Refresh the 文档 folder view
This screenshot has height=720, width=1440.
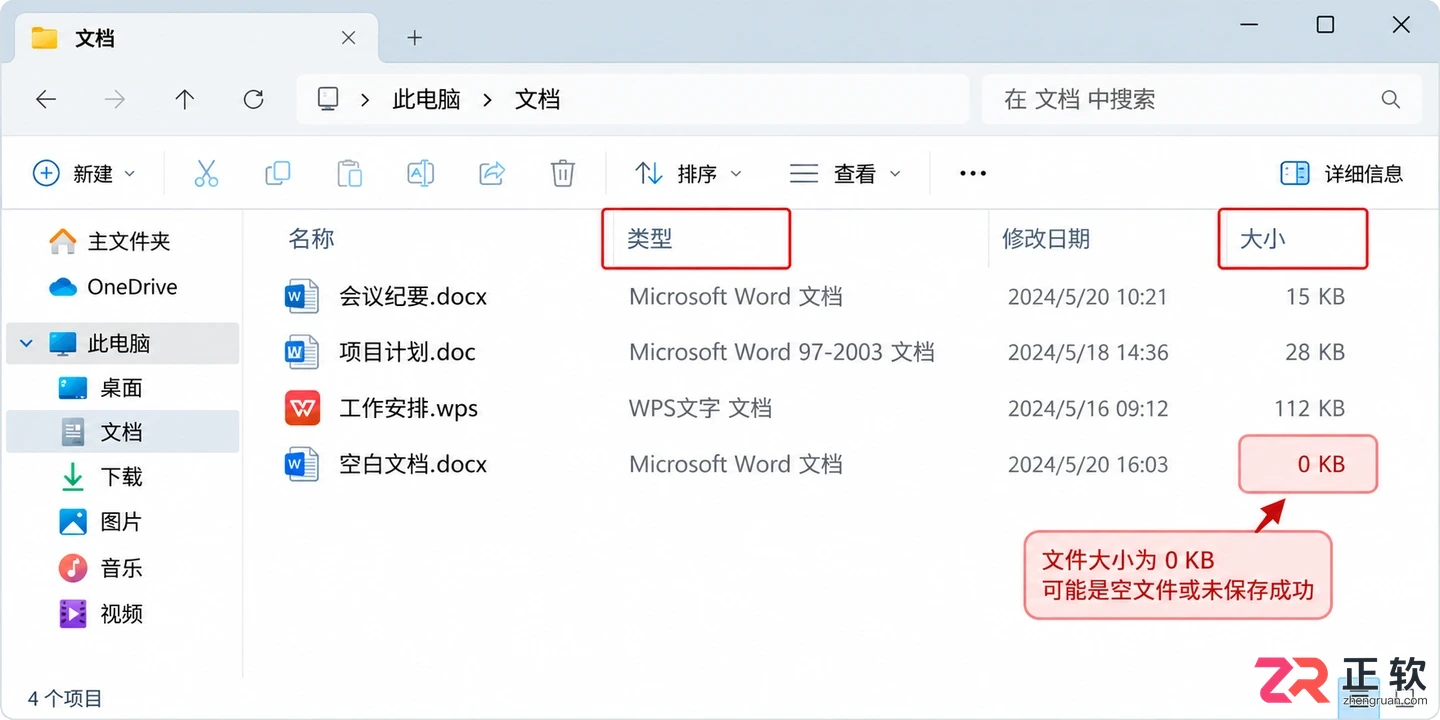[x=254, y=99]
